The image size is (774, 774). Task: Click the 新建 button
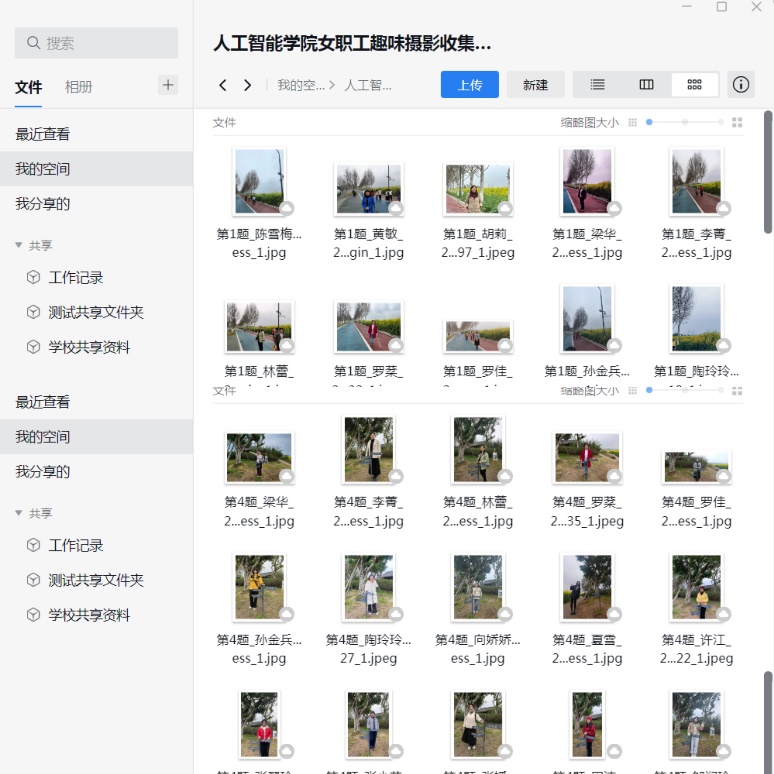535,85
